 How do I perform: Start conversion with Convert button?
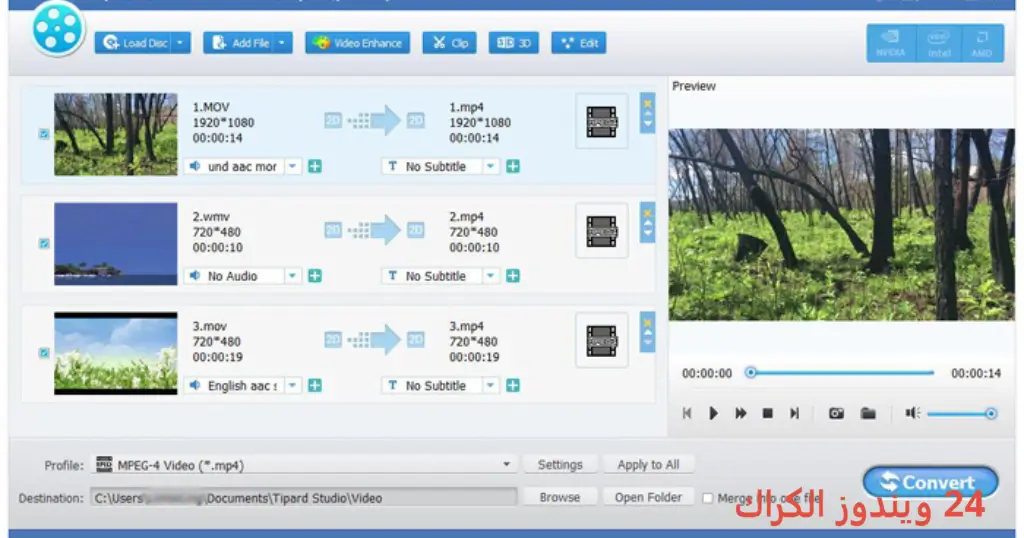930,483
